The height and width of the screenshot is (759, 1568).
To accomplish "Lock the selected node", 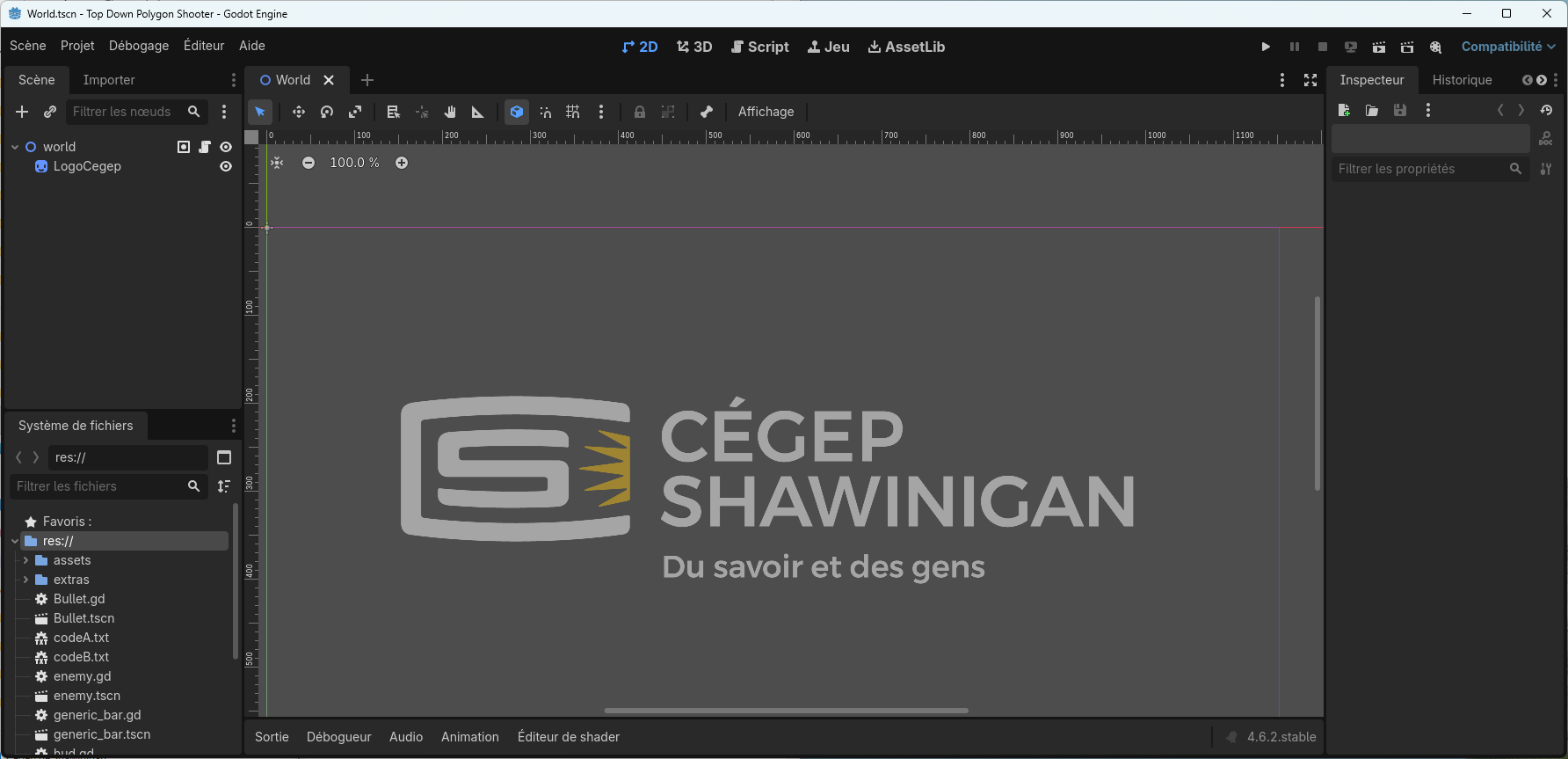I will pyautogui.click(x=640, y=112).
